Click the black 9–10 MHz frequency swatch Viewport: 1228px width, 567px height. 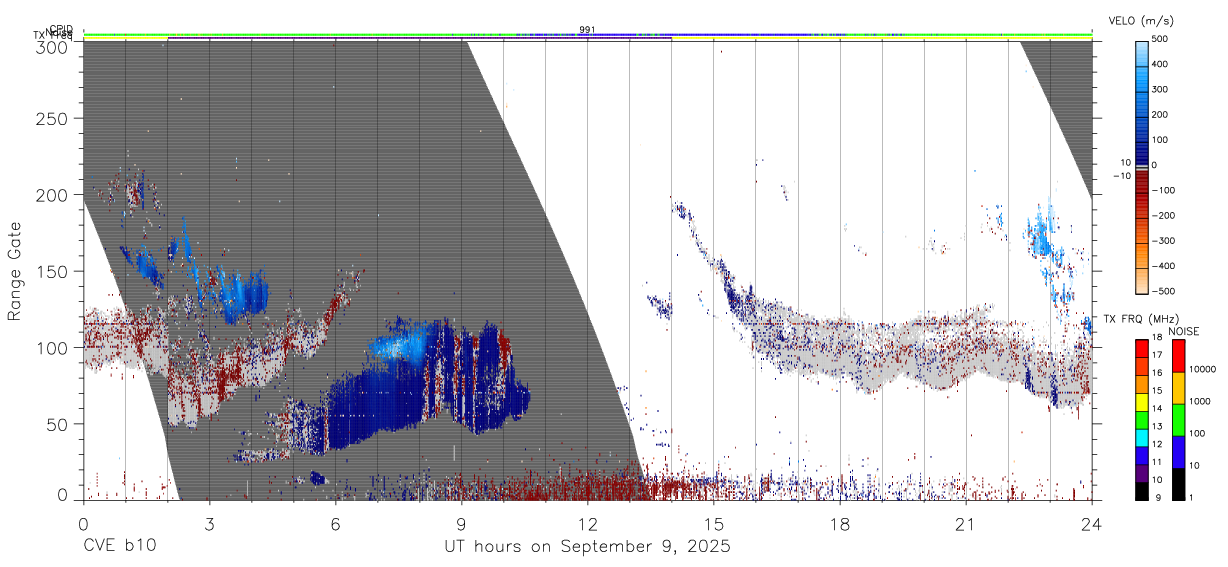click(1142, 491)
